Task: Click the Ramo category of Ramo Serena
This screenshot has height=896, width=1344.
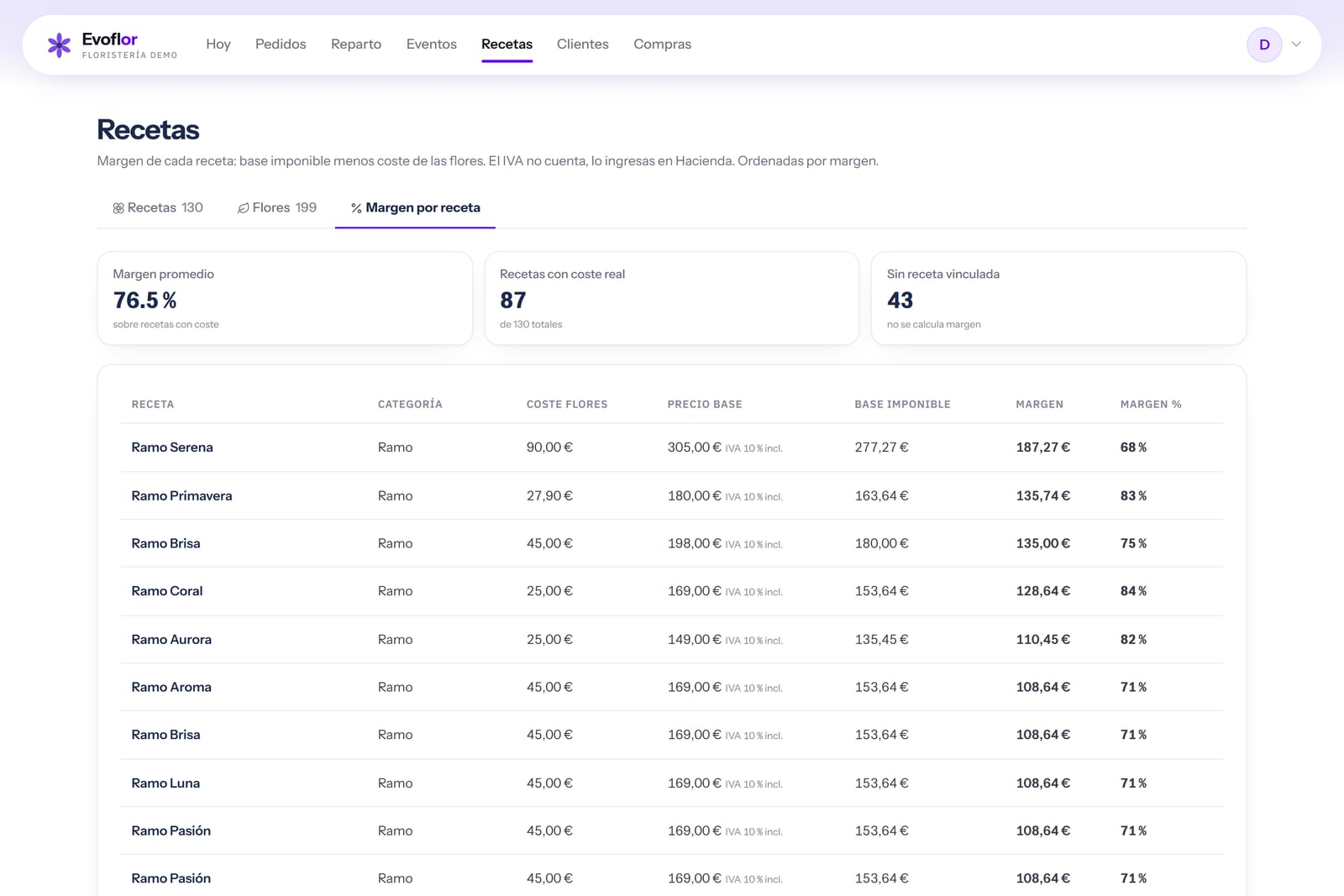Action: [396, 448]
